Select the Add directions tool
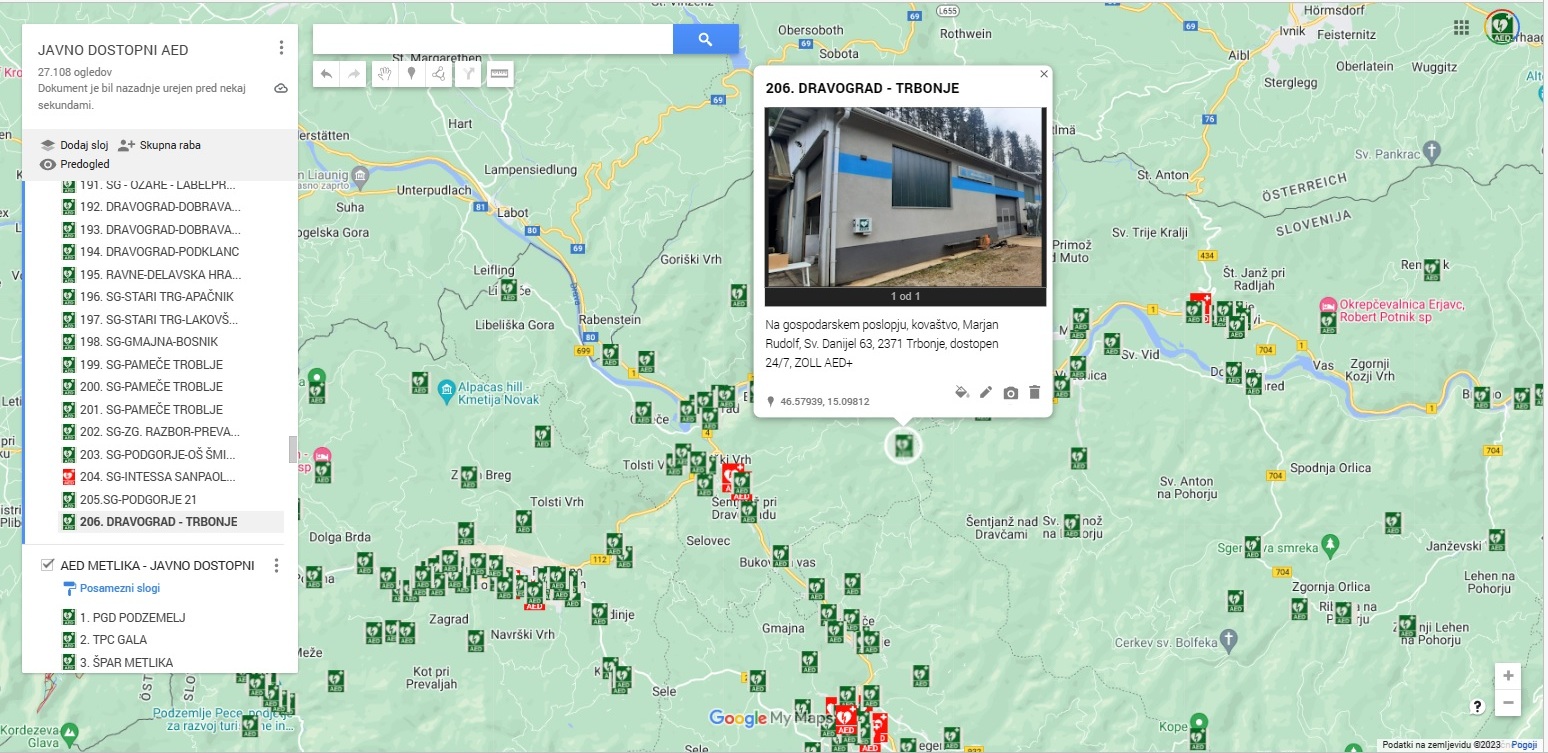This screenshot has width=1548, height=753. click(x=467, y=74)
